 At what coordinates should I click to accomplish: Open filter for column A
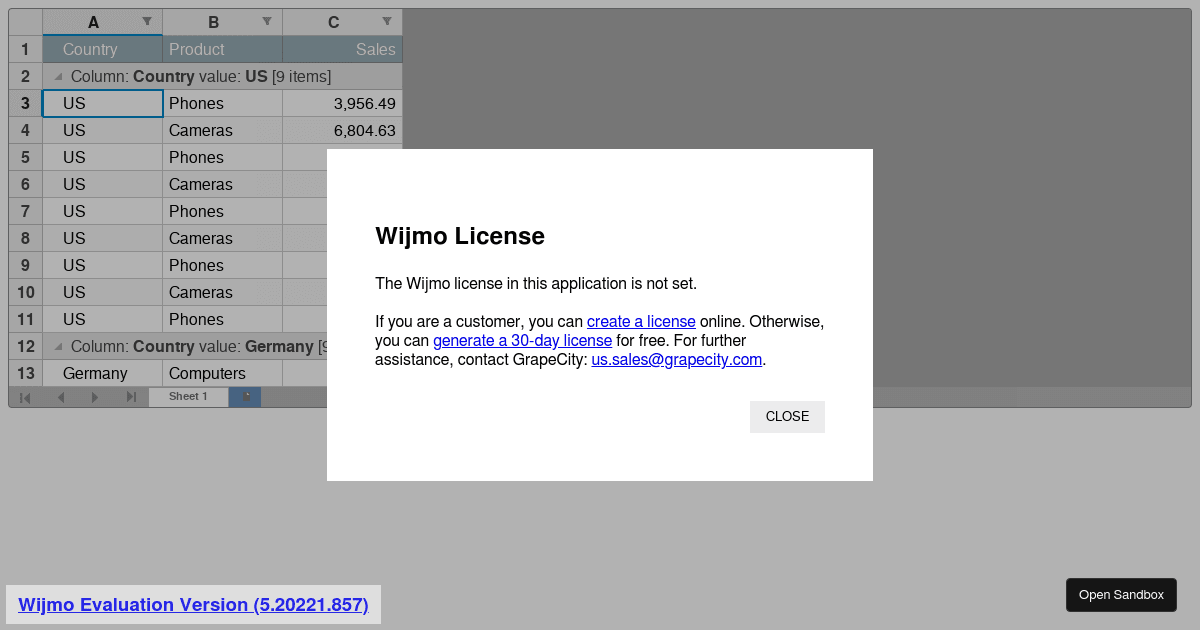[x=147, y=21]
